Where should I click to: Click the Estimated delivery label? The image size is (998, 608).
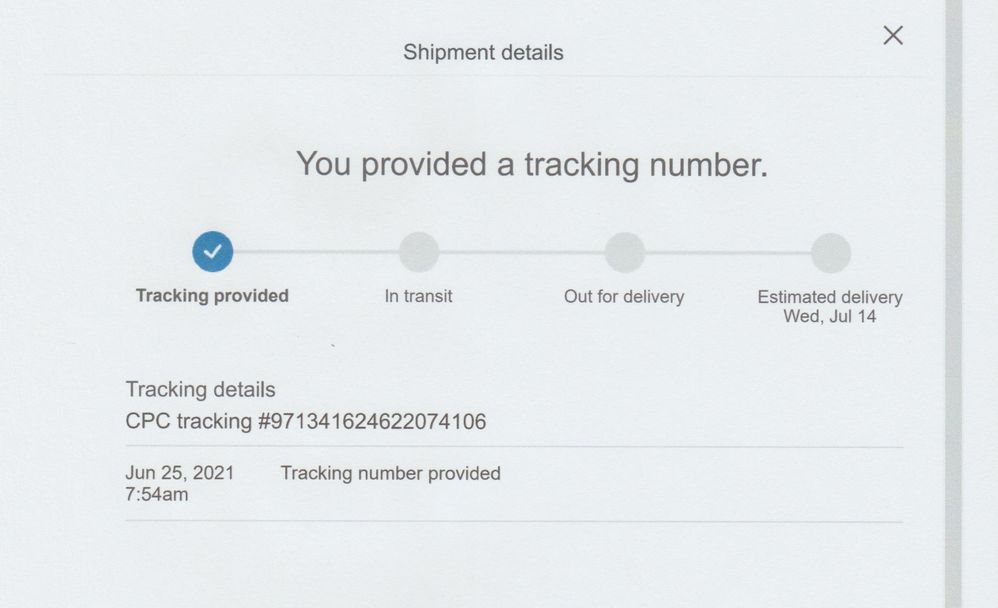coord(830,297)
